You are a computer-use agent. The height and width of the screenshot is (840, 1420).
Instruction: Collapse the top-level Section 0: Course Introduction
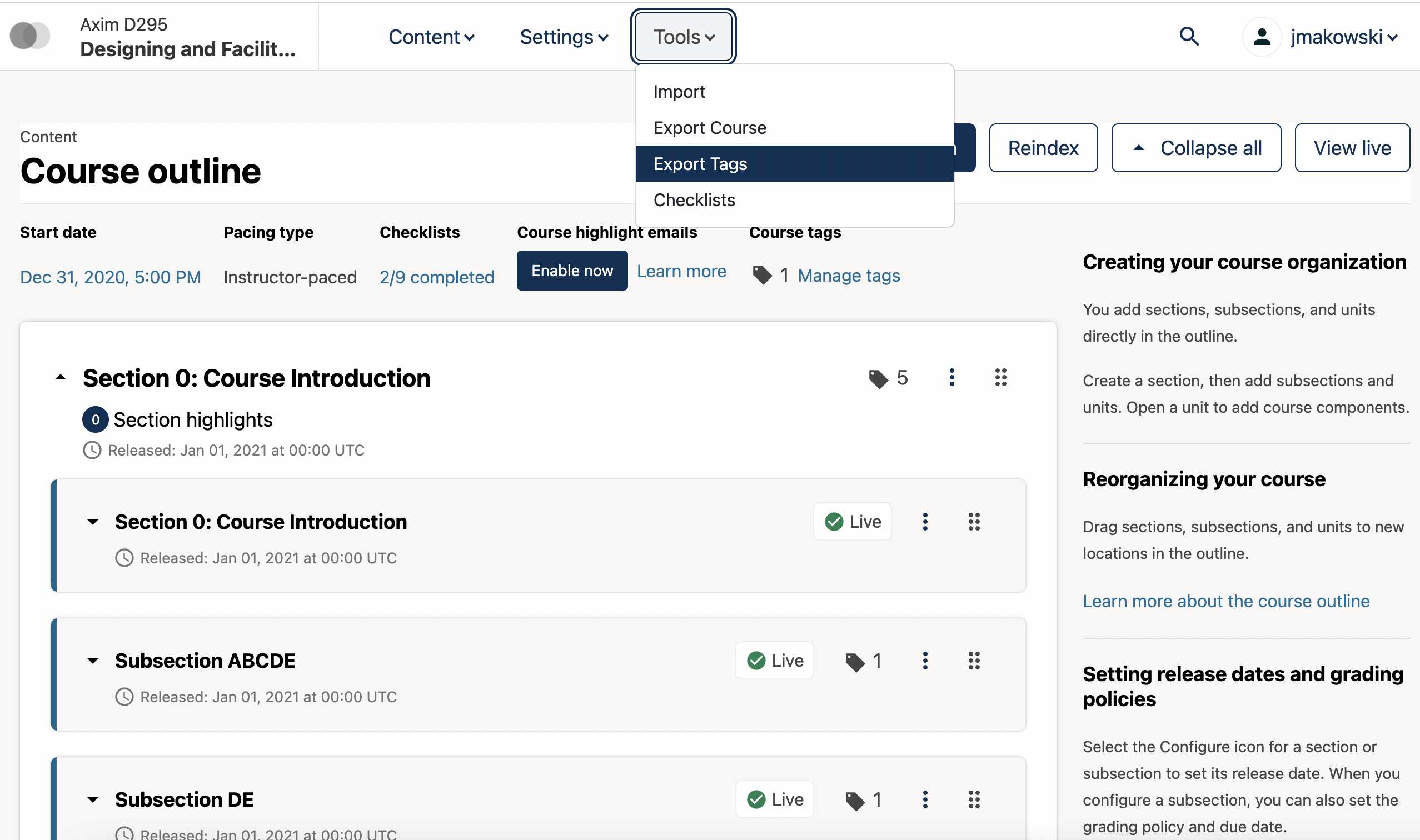61,378
